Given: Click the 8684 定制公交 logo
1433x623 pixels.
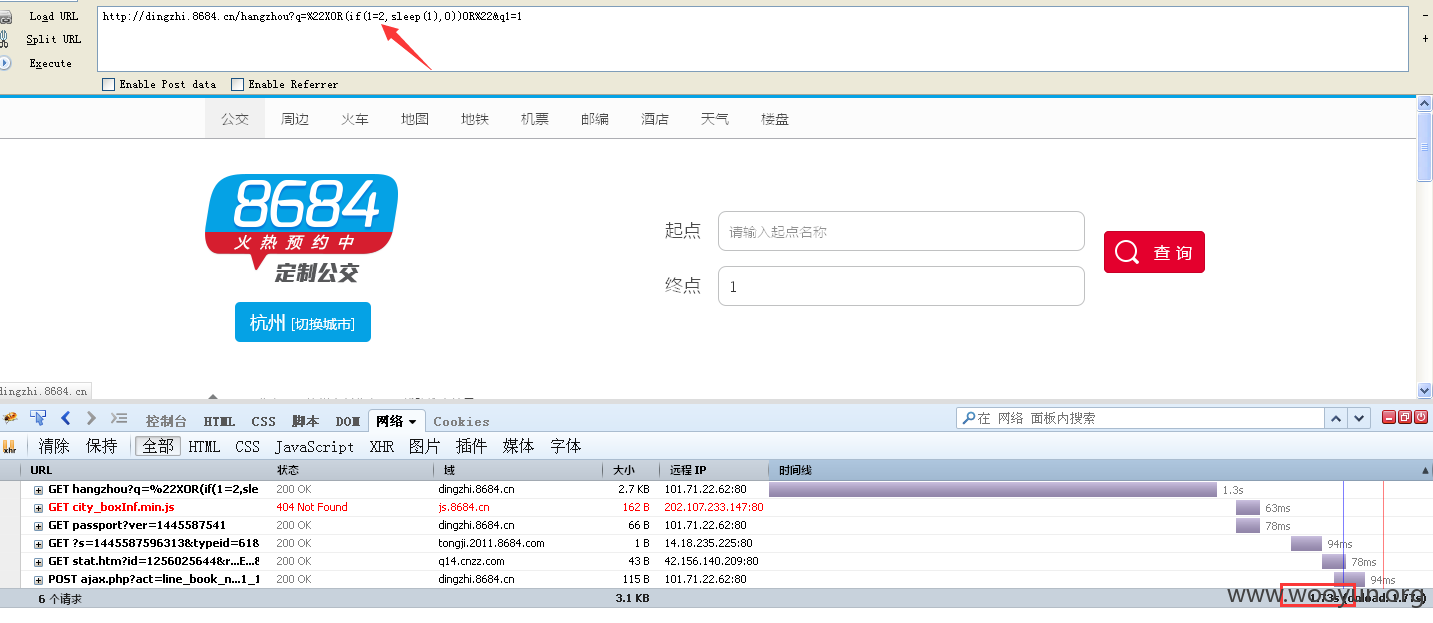Looking at the screenshot, I should coord(301,228).
